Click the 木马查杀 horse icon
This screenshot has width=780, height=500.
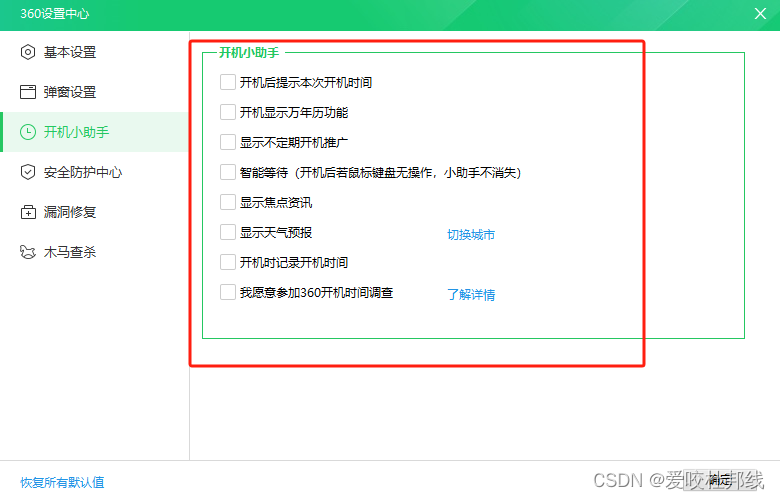click(28, 252)
